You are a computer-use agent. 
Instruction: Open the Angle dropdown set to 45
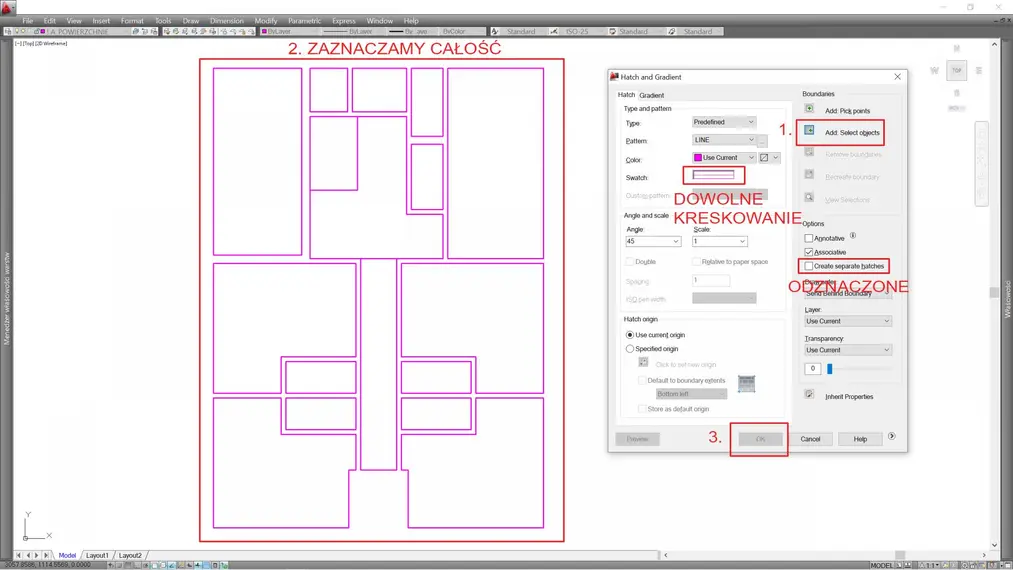tap(653, 241)
